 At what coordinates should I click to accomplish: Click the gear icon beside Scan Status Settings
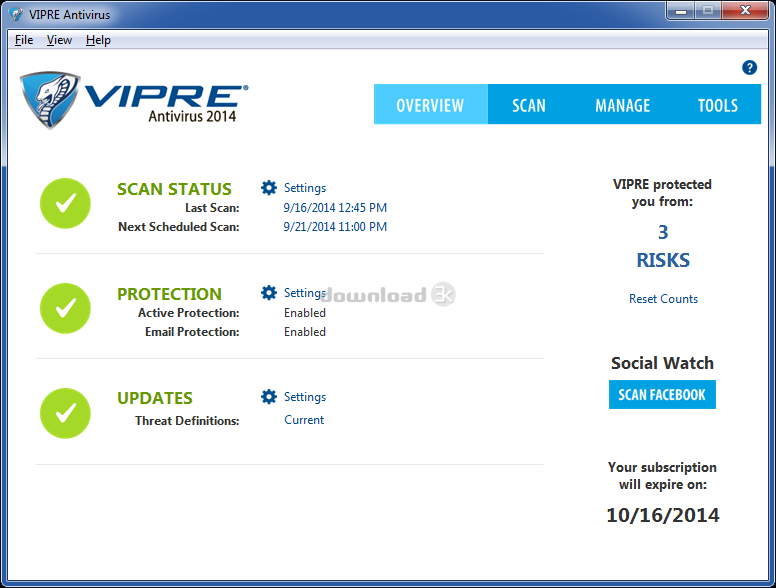click(x=268, y=188)
